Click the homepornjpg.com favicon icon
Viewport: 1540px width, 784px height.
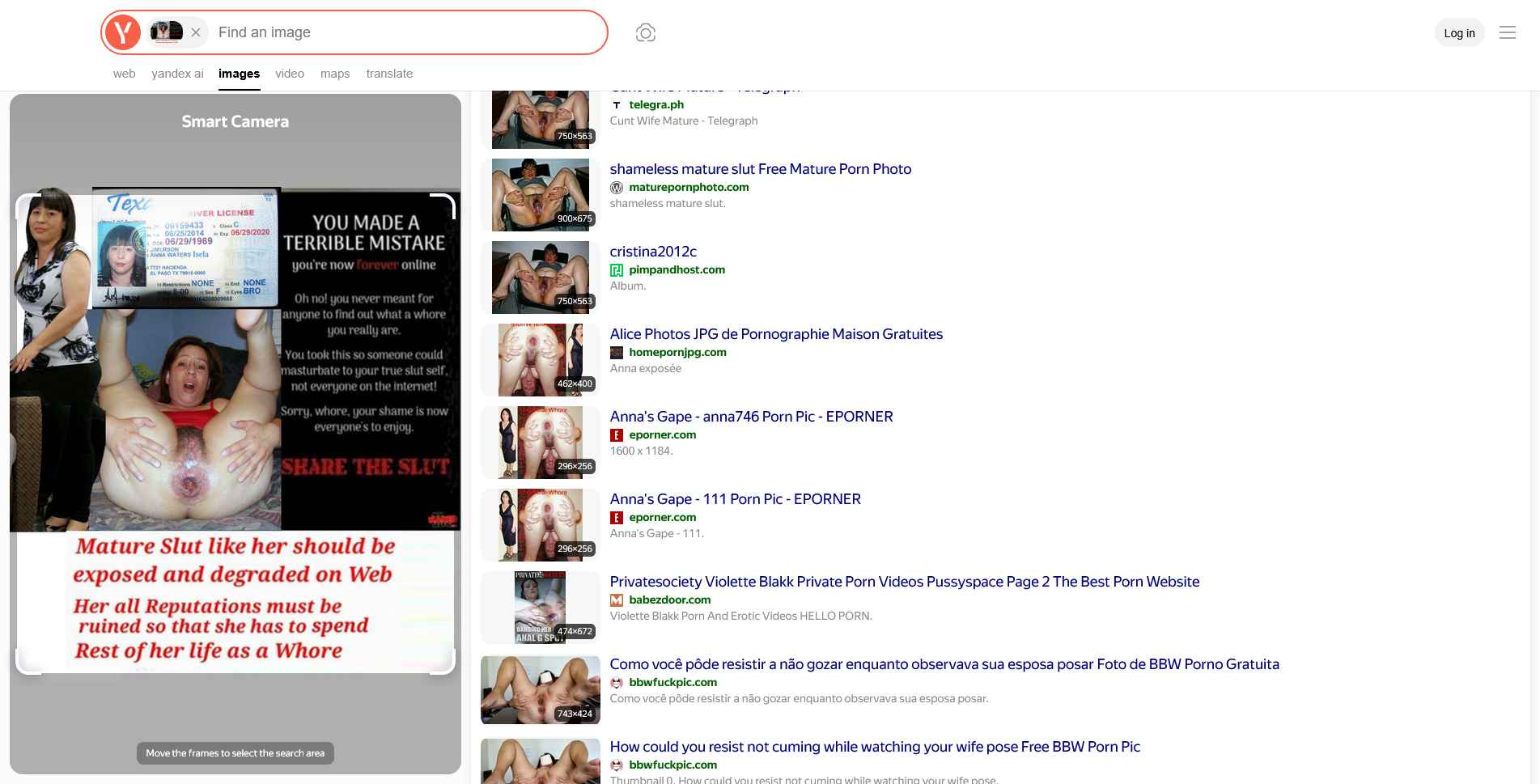(617, 353)
